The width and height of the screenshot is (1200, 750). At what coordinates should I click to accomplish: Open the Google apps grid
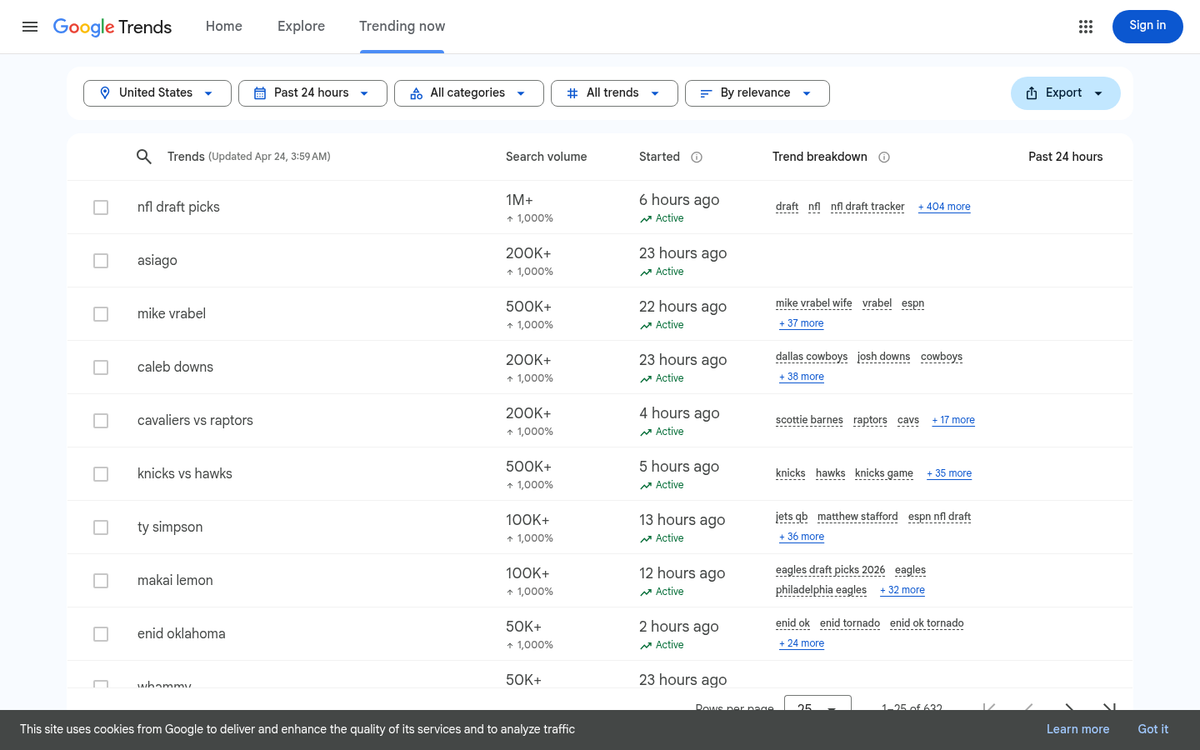tap(1086, 26)
